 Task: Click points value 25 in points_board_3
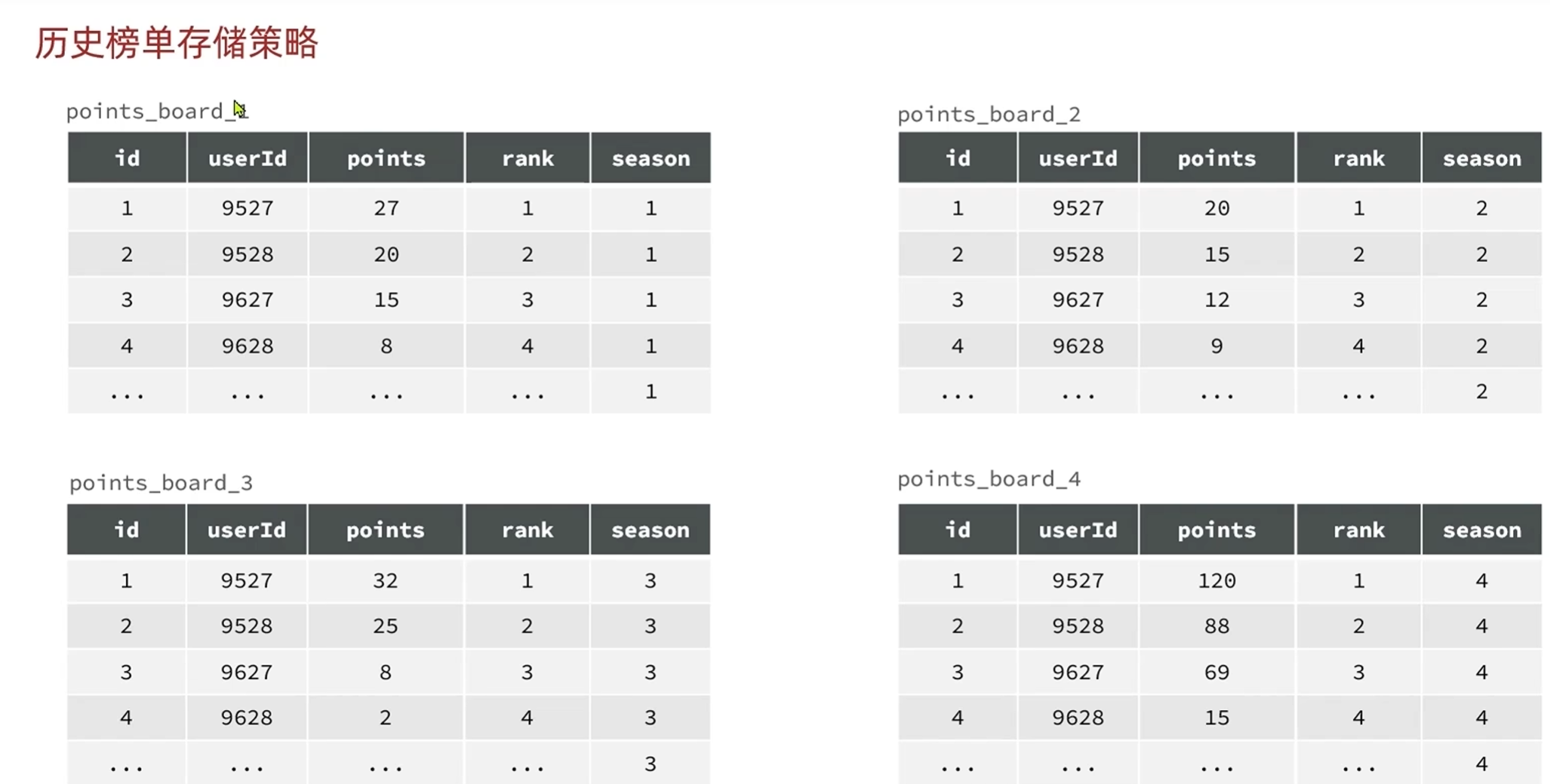click(x=385, y=626)
